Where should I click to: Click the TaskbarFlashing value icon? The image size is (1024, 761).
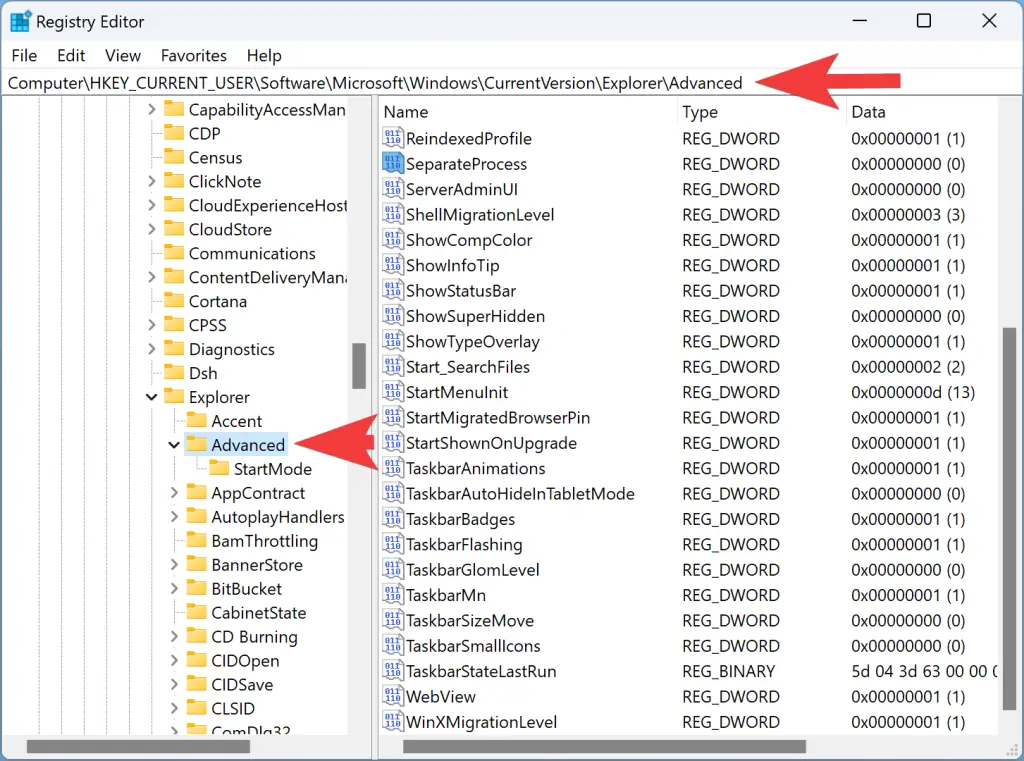pyautogui.click(x=392, y=544)
